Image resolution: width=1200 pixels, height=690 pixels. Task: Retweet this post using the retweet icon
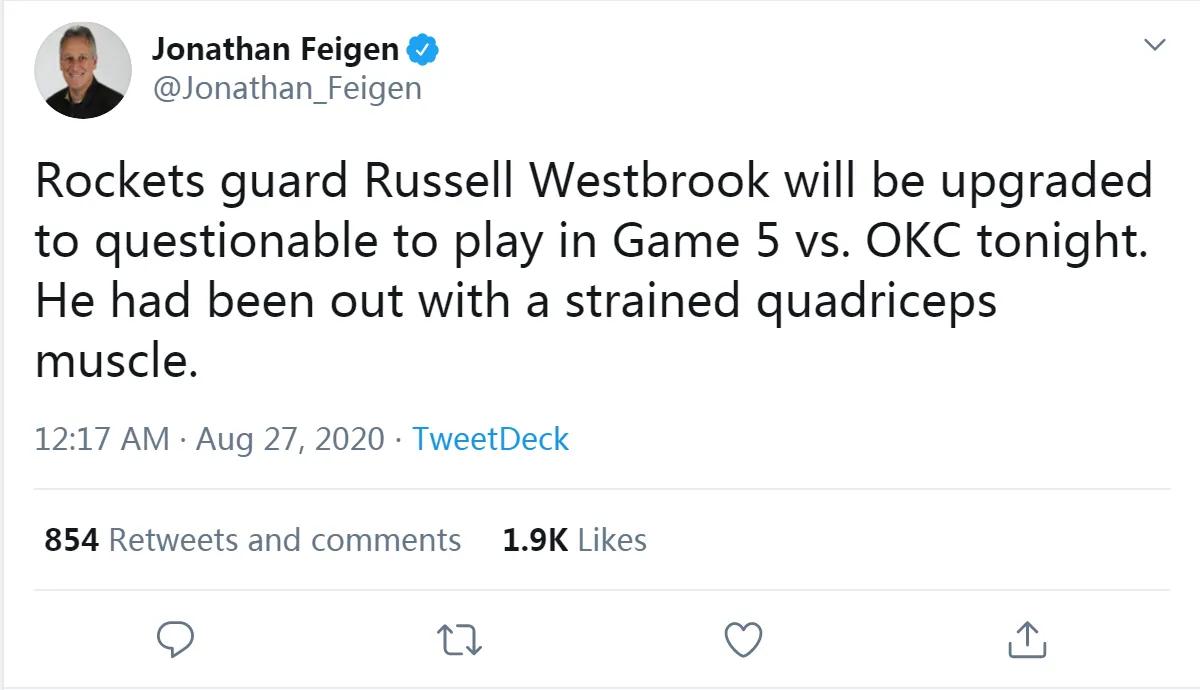click(460, 639)
